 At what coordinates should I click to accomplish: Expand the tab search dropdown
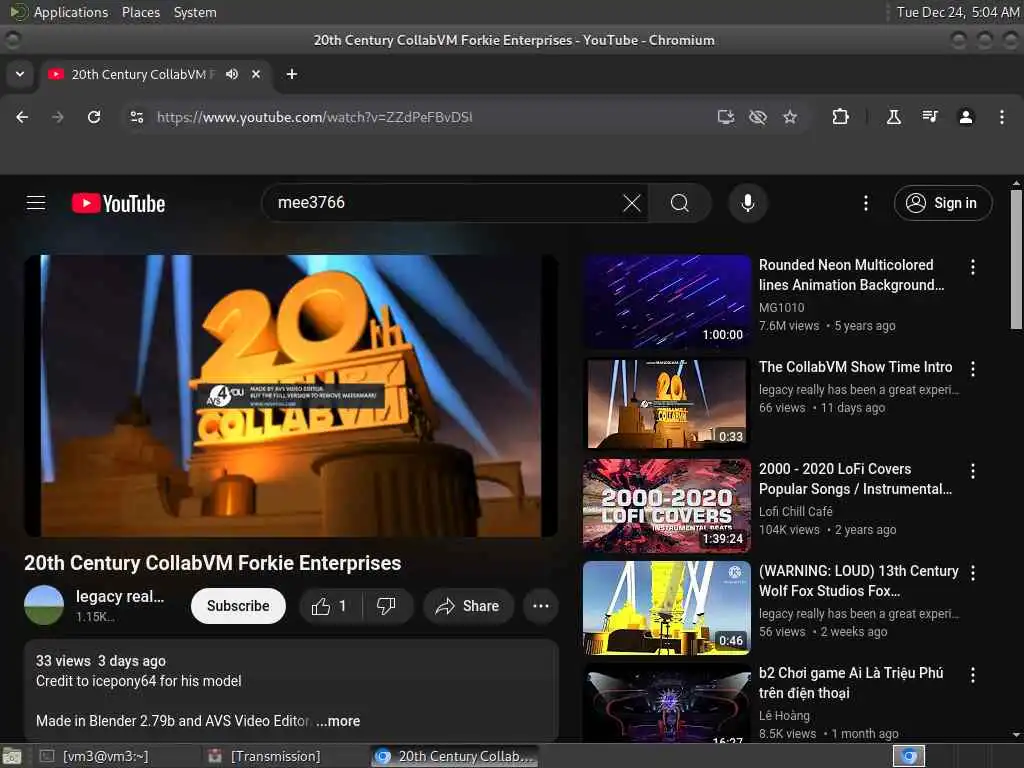(20, 74)
